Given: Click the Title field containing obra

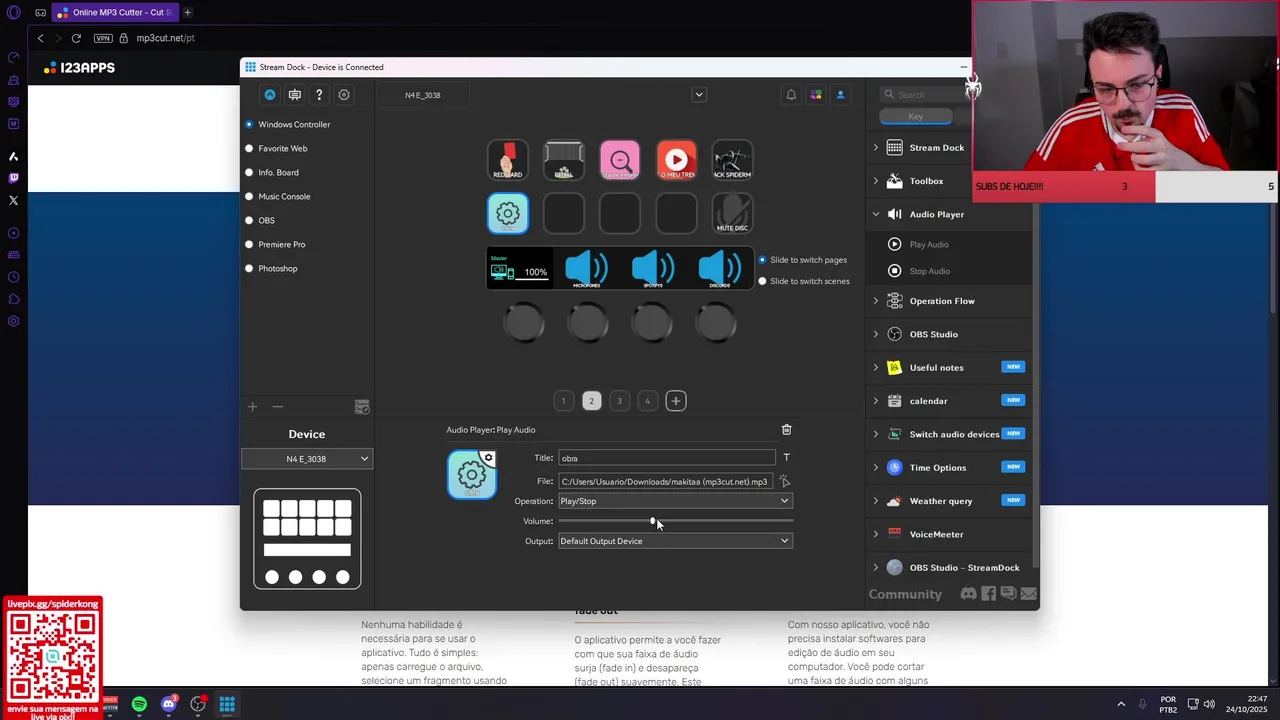Looking at the screenshot, I should 667,458.
